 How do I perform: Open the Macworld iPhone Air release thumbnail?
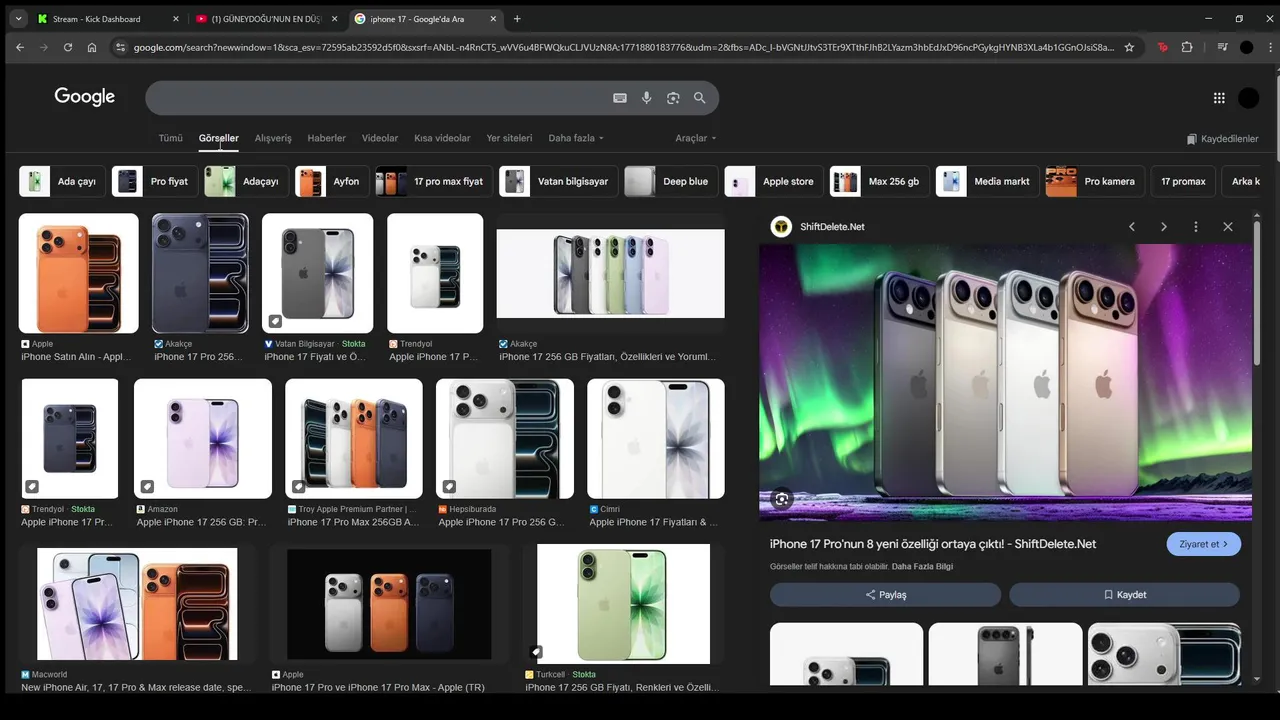[x=138, y=603]
